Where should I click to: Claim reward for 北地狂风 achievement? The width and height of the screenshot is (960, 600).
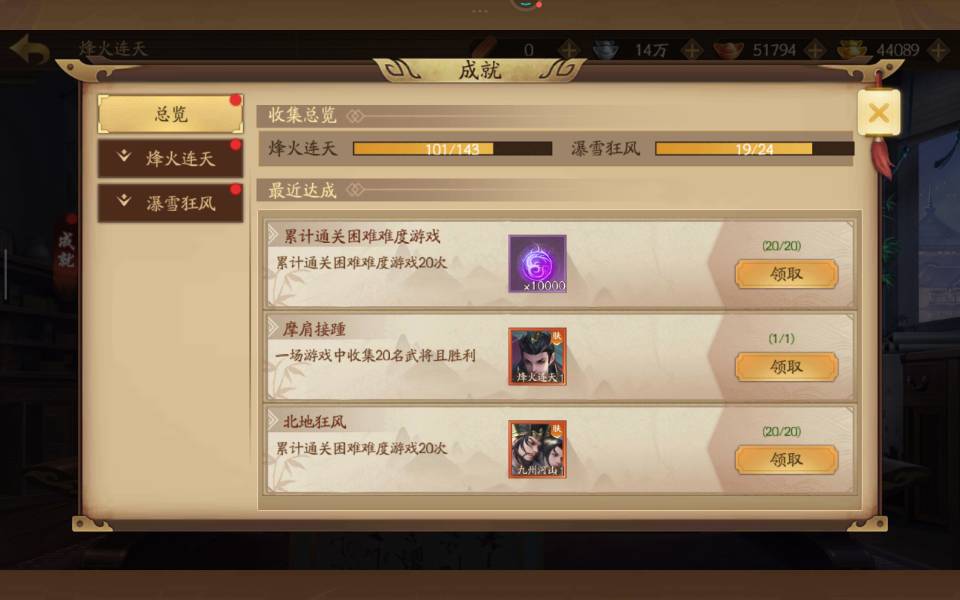(x=786, y=460)
